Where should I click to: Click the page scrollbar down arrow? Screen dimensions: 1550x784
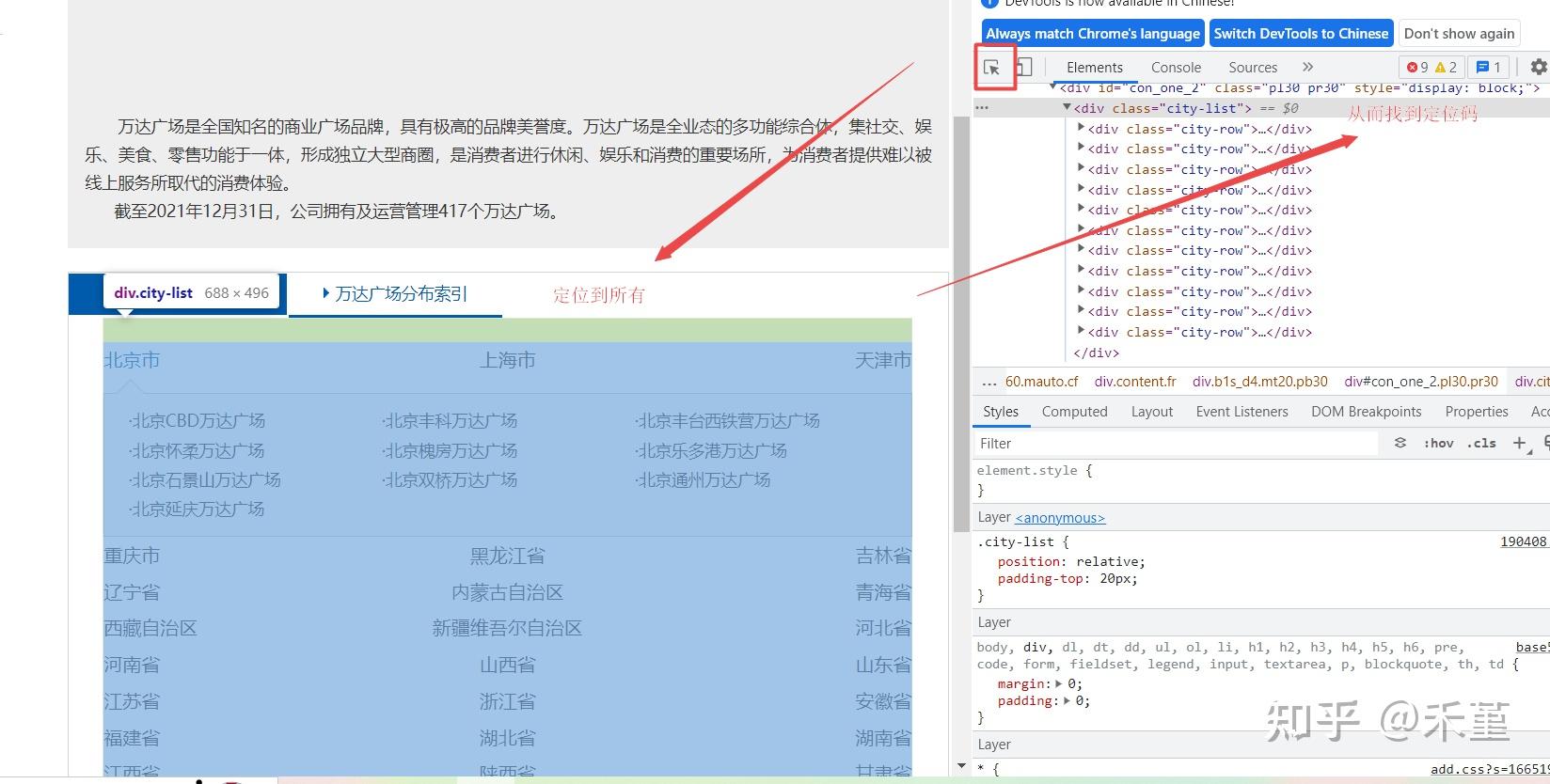[x=961, y=766]
